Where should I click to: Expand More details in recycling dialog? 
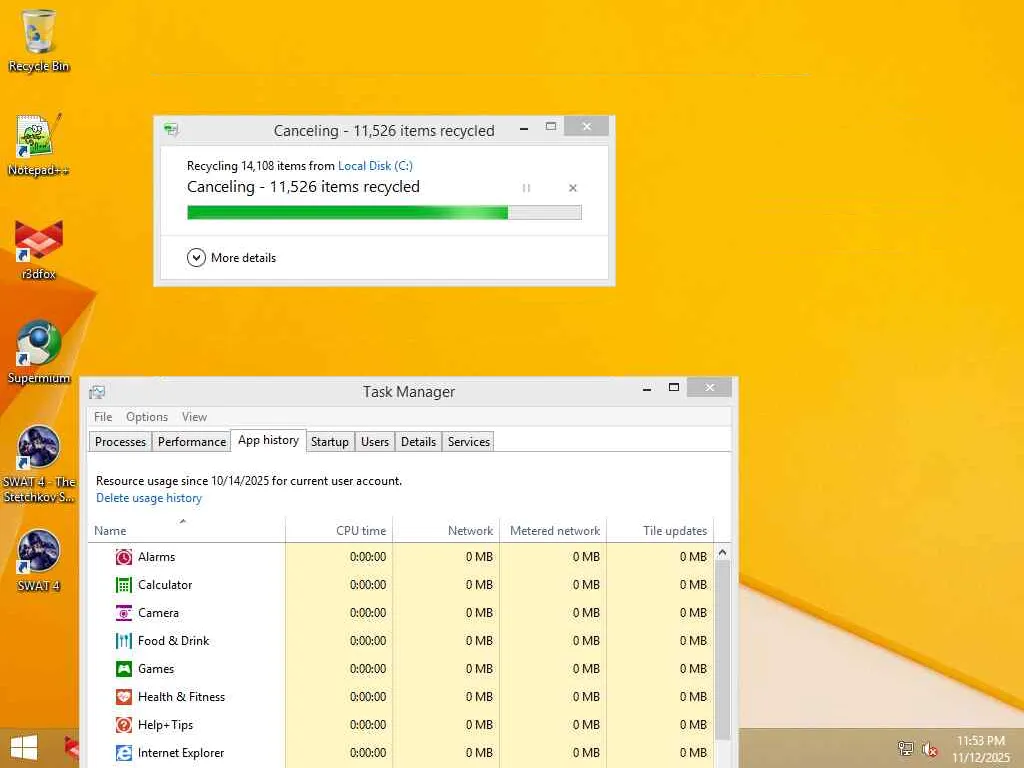click(x=231, y=258)
